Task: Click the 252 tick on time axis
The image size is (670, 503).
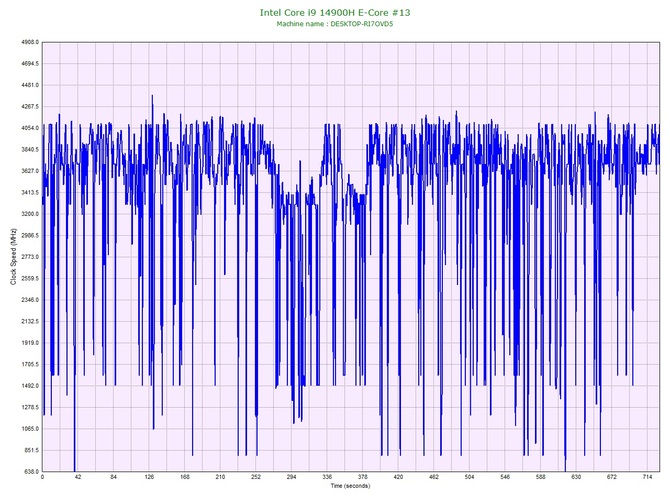Action: [256, 477]
